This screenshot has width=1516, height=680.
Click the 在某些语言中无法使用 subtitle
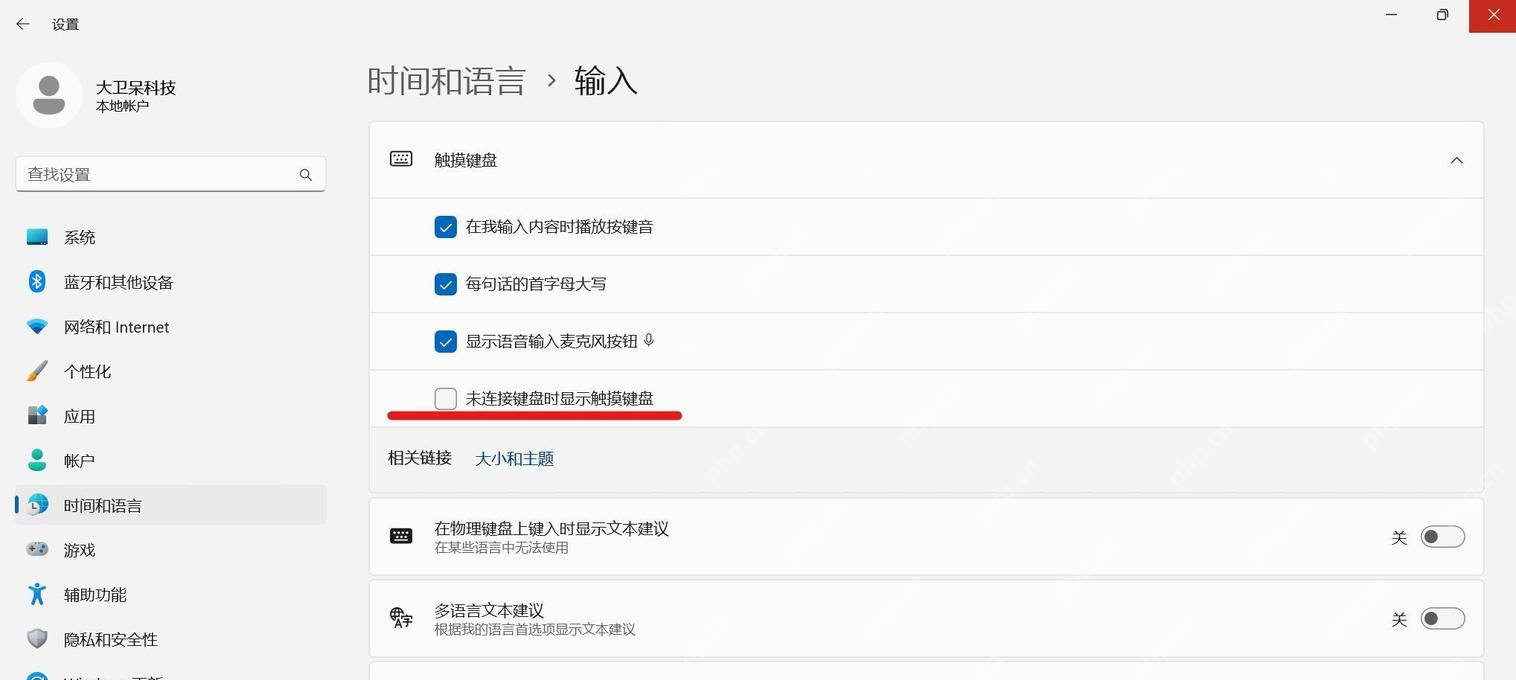tap(501, 548)
